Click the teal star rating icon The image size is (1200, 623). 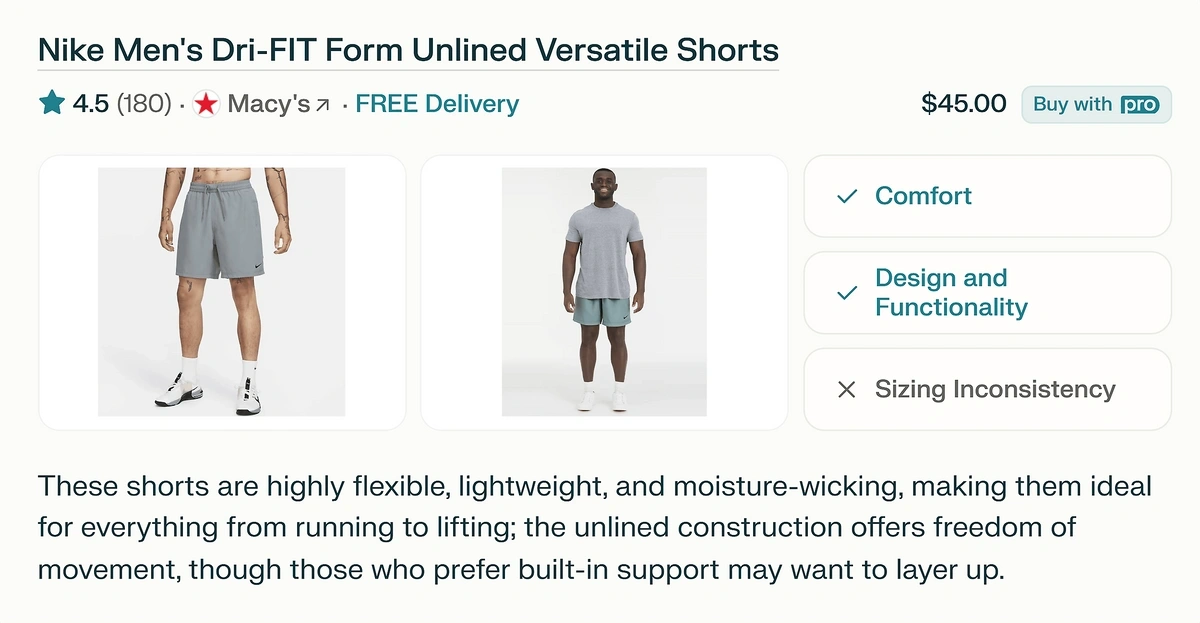[51, 103]
